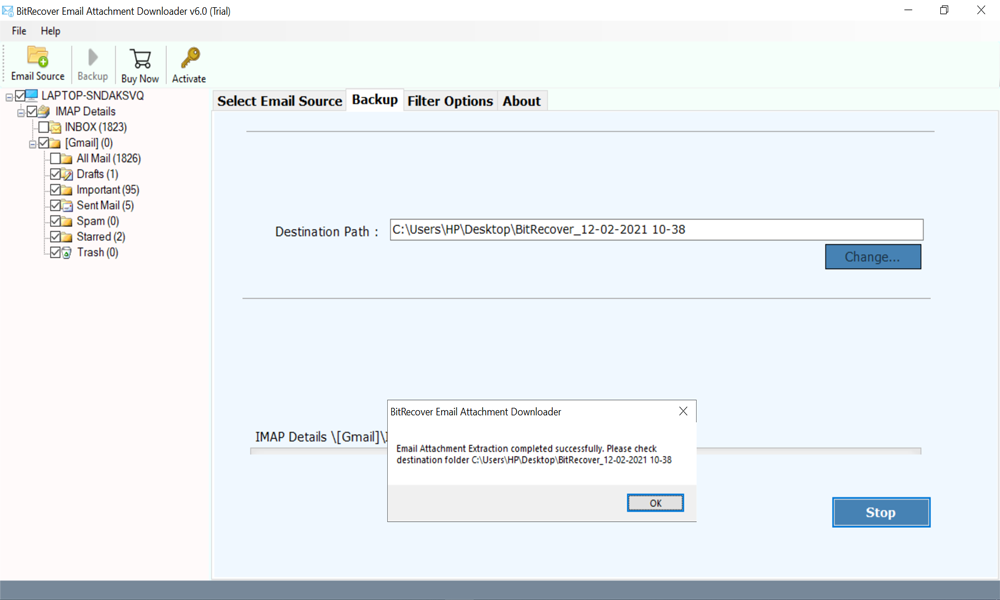Close the completion dialog with X
Image resolution: width=1000 pixels, height=600 pixels.
coord(683,411)
